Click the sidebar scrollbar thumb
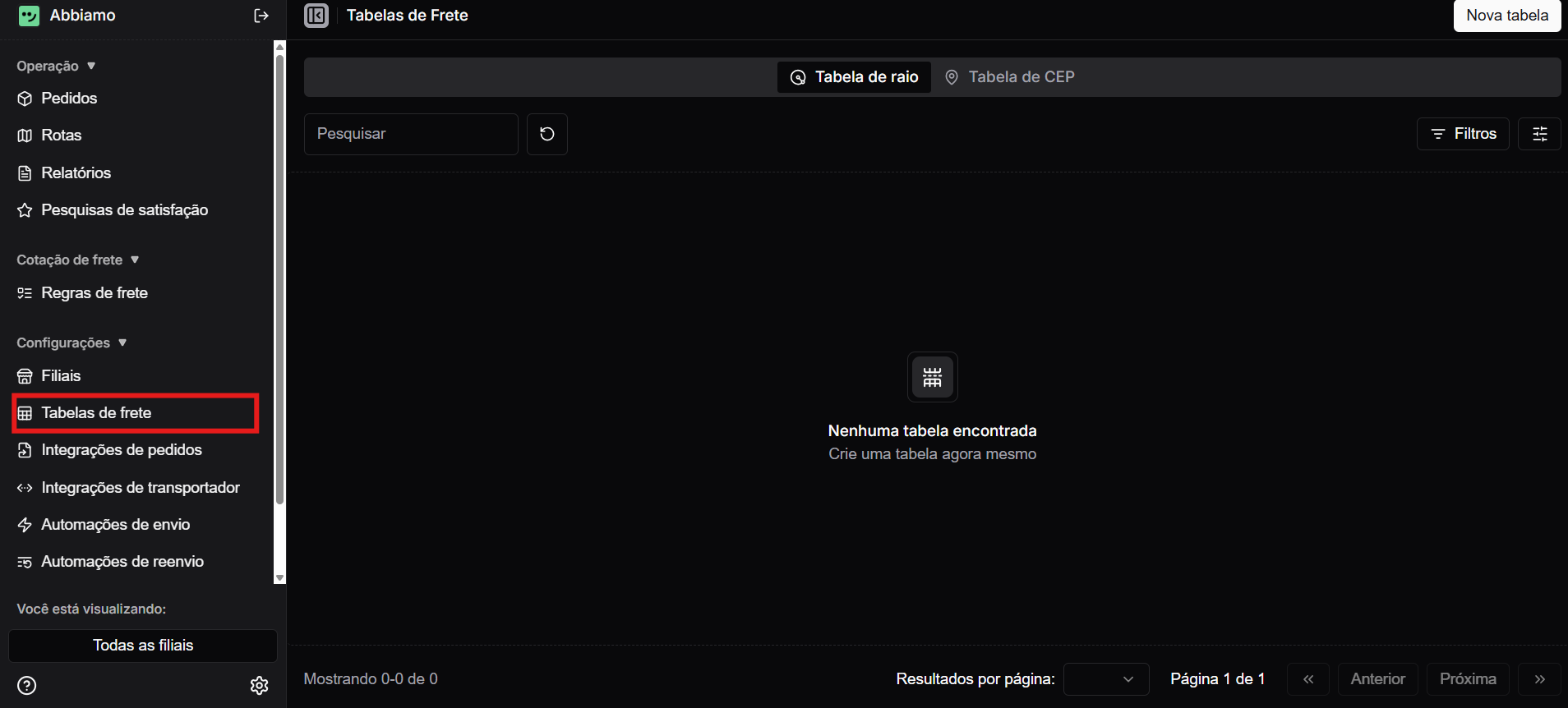This screenshot has height=708, width=1568. point(279,279)
